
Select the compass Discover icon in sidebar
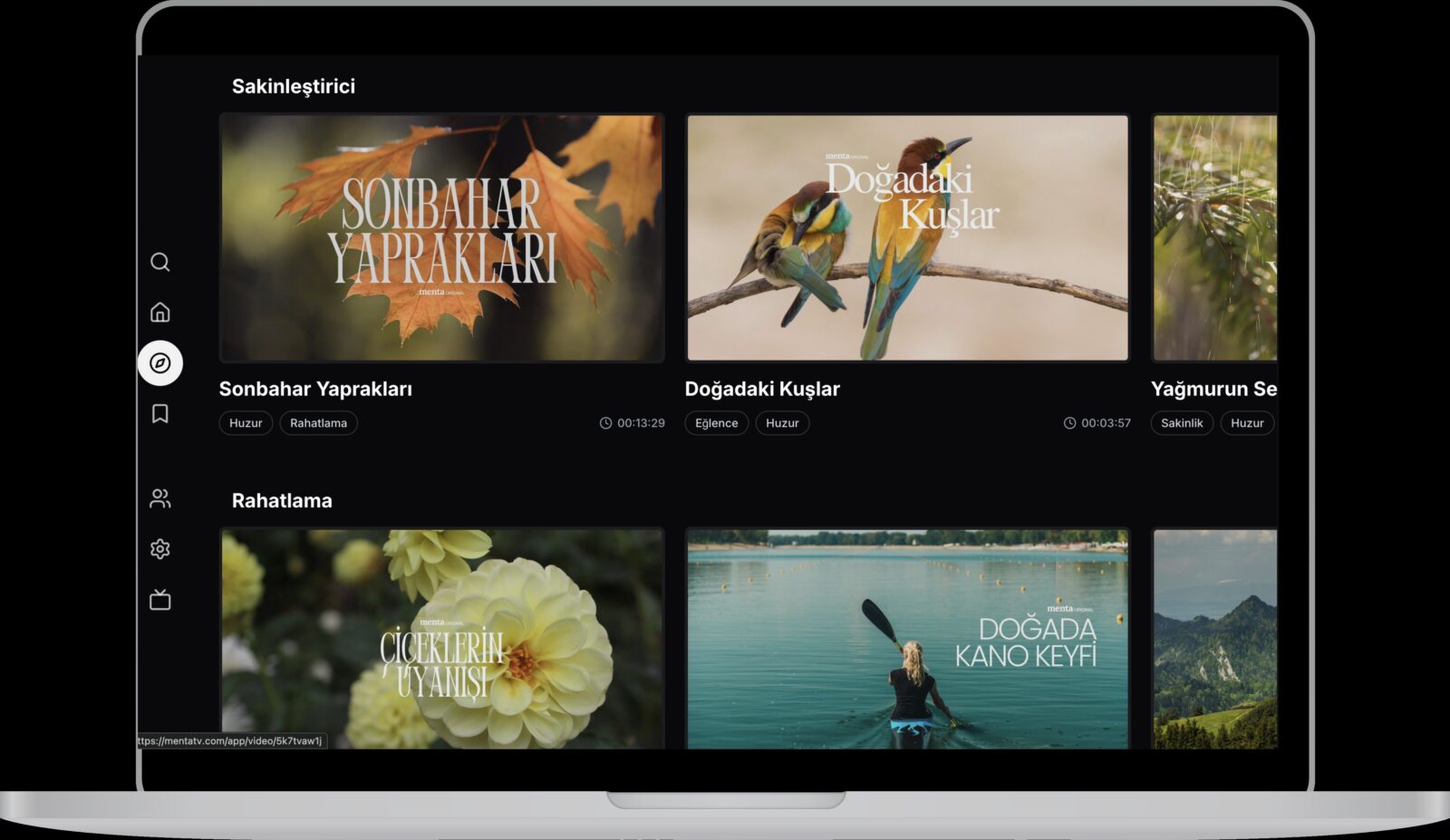(x=160, y=363)
